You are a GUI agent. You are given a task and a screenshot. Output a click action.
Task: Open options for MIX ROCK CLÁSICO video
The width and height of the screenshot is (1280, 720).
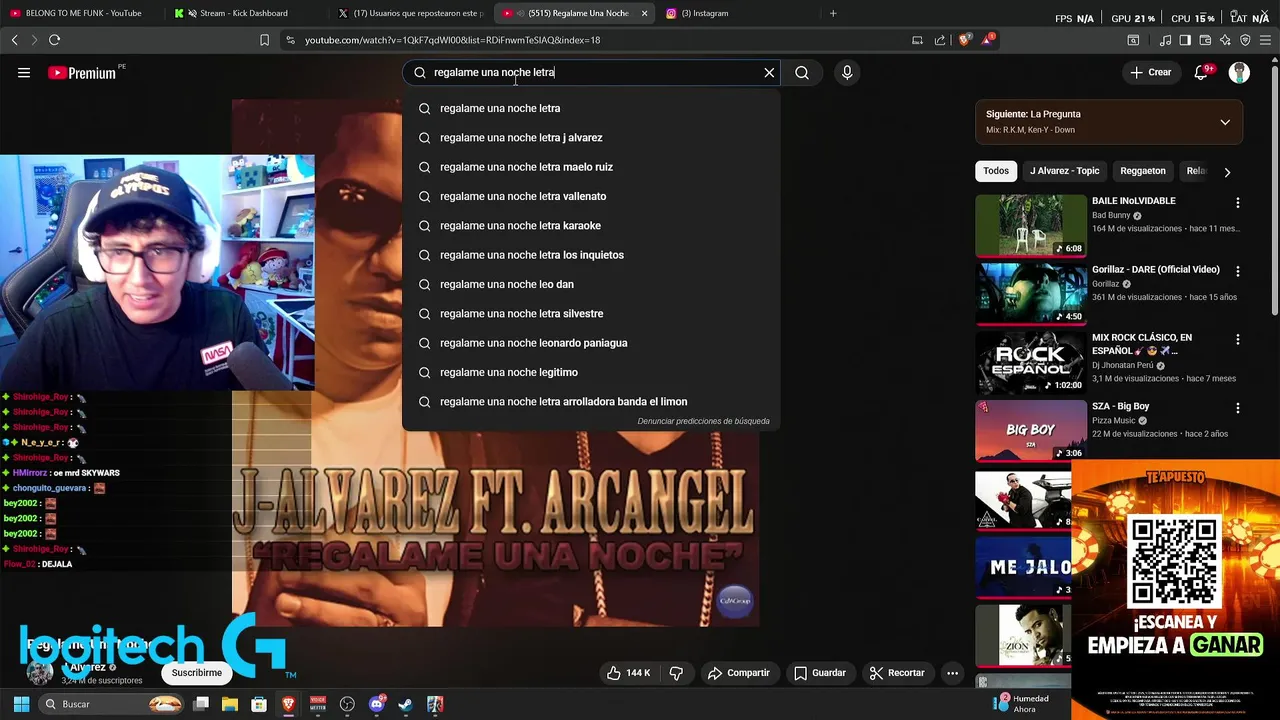pos(1238,340)
